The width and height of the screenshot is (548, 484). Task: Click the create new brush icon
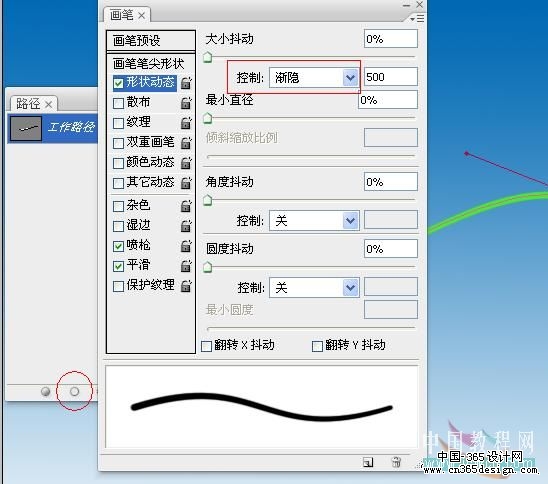(x=368, y=462)
